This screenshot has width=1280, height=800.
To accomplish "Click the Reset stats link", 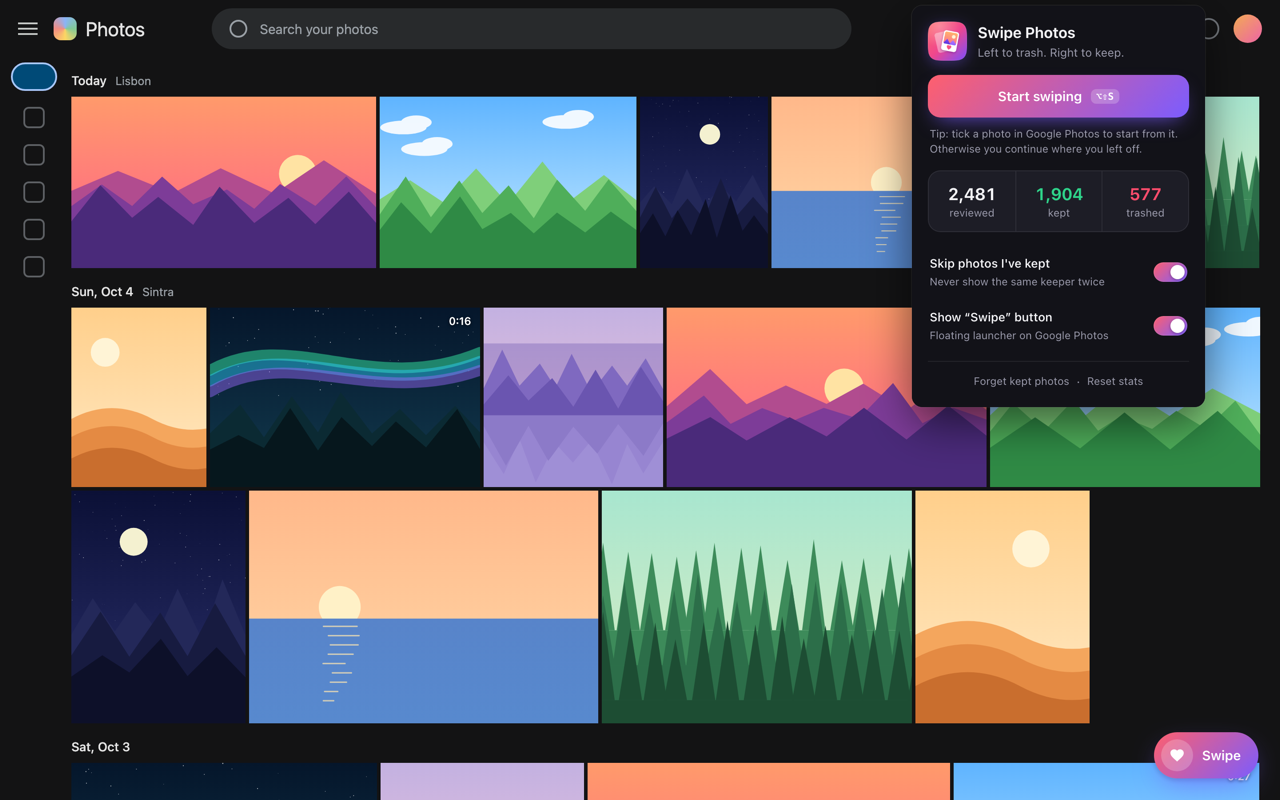I will [1114, 381].
